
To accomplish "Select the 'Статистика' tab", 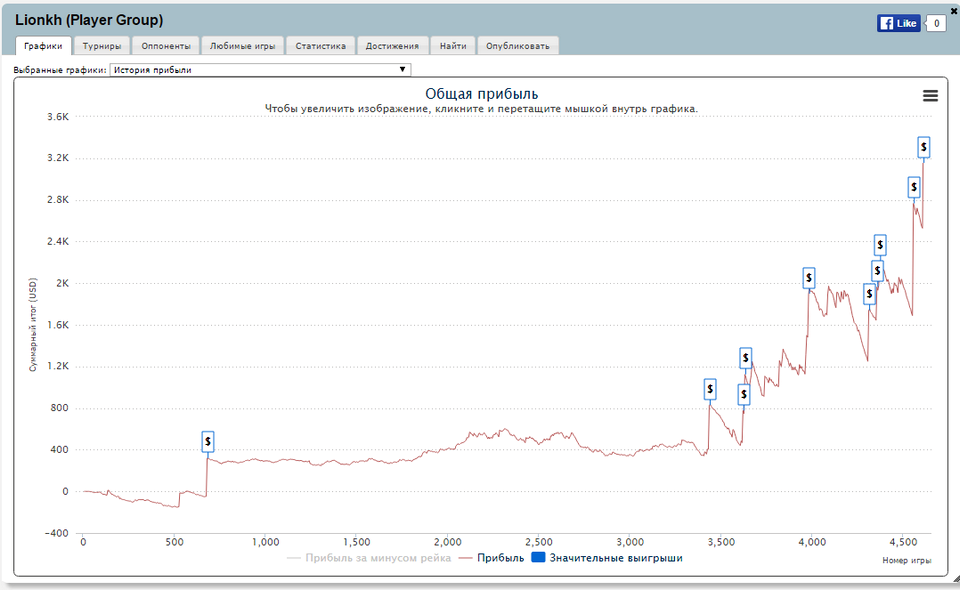I will [x=320, y=46].
